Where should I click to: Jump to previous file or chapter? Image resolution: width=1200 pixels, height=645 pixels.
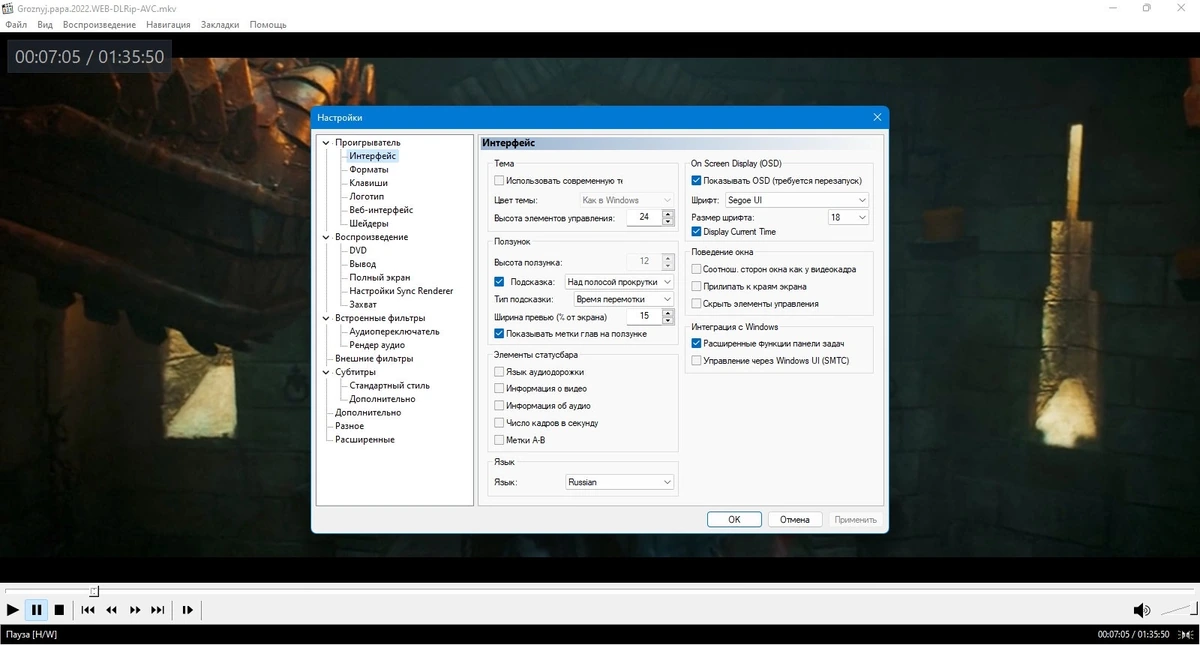88,610
